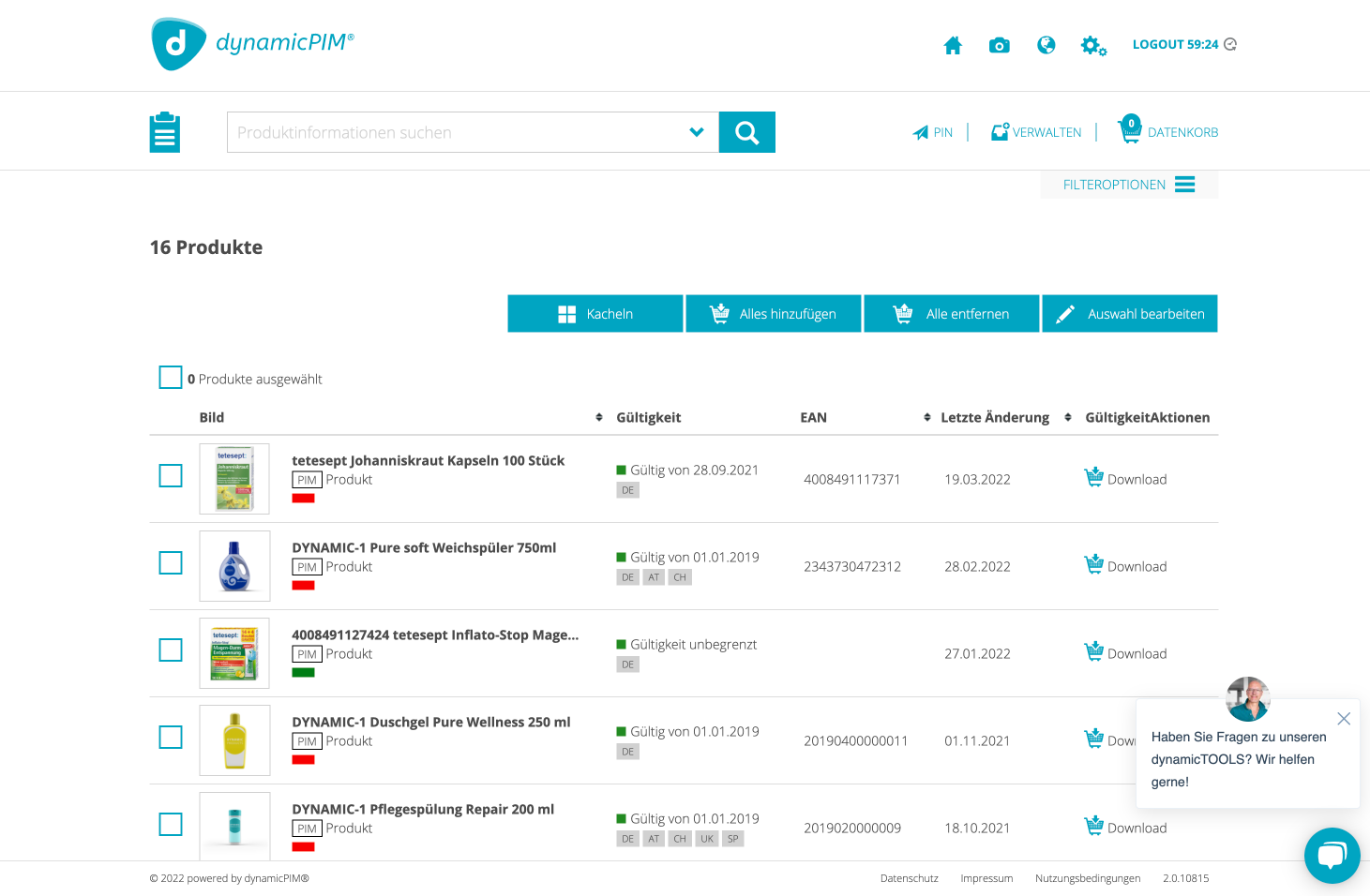Expand the search field dropdown chevron
Screen dimensions: 1370x896
tap(697, 132)
